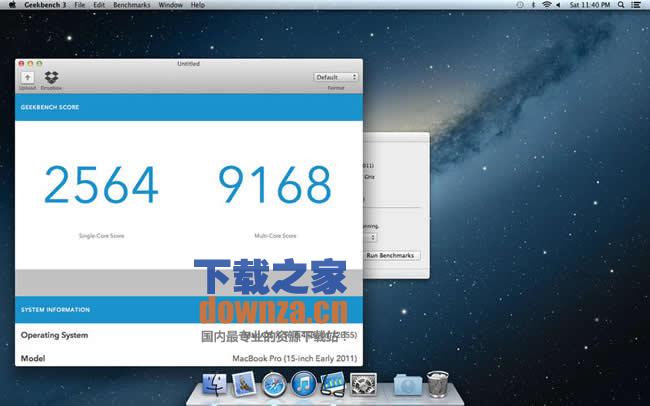The width and height of the screenshot is (650, 406).
Task: Click the Model row label
Action: pos(33,358)
